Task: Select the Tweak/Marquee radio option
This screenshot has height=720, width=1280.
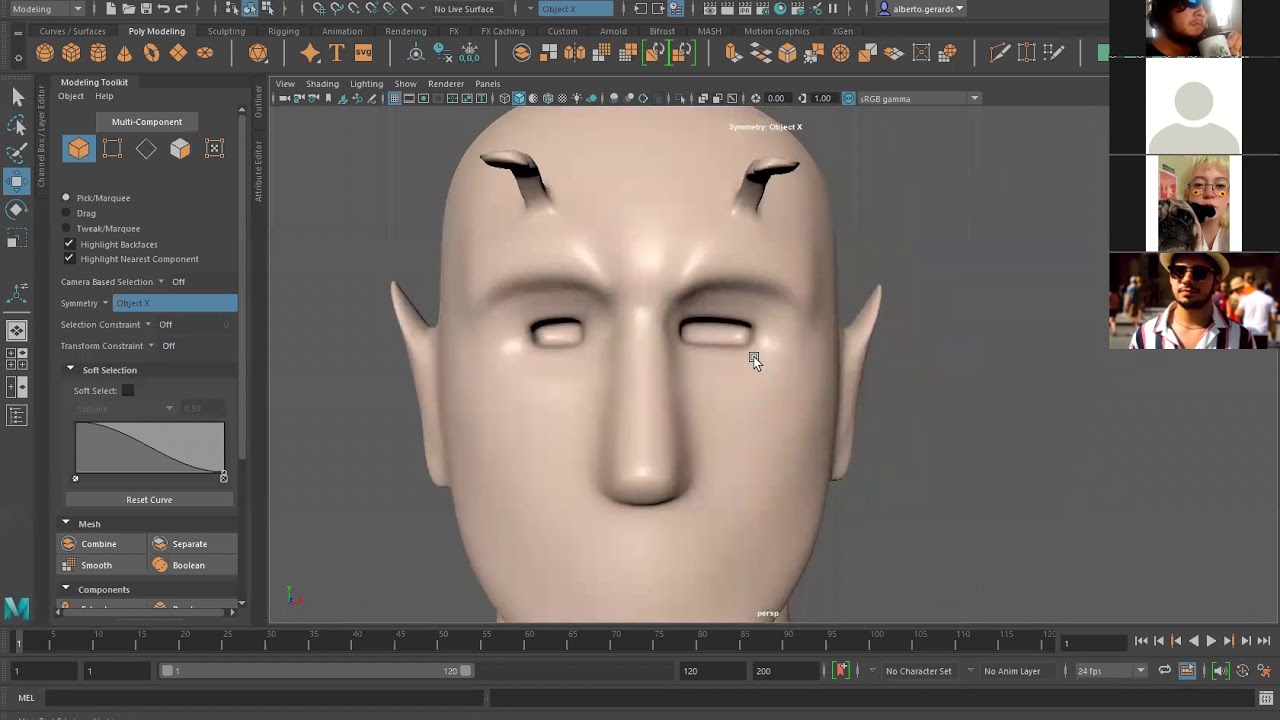Action: (x=66, y=229)
